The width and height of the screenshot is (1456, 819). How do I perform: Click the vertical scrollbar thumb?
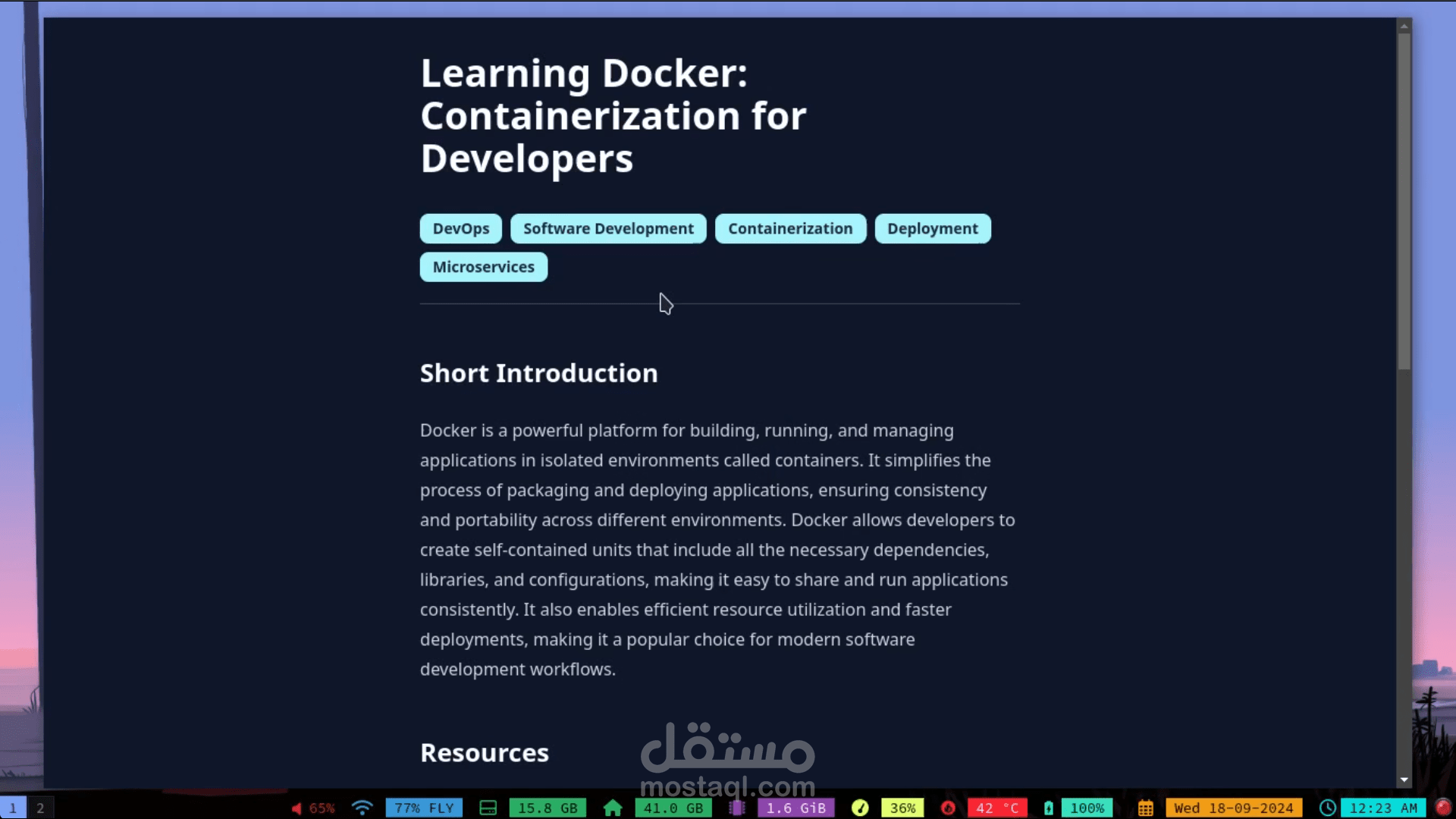tap(1404, 201)
